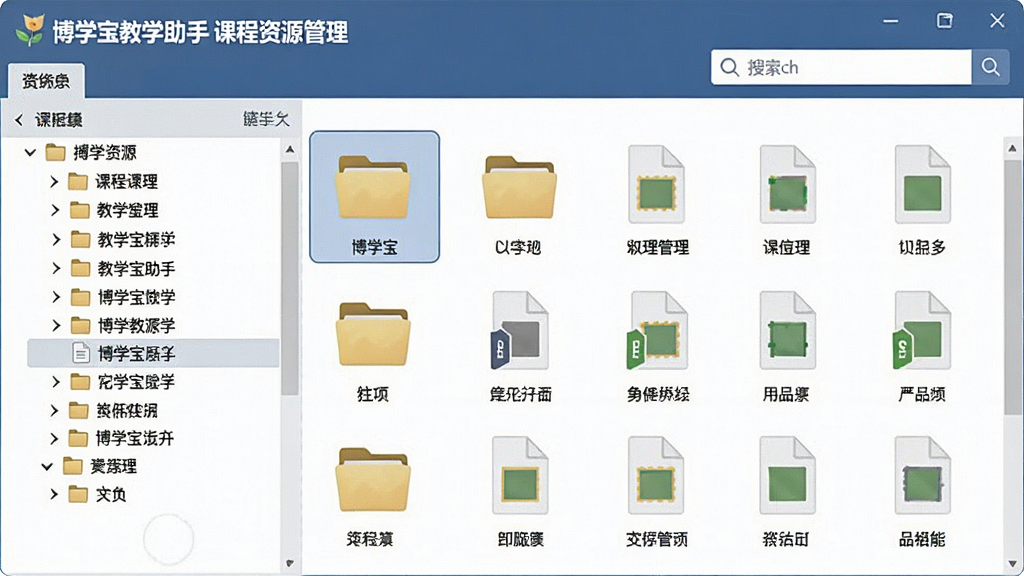Click the 文负 folder label in tree

tap(111, 494)
